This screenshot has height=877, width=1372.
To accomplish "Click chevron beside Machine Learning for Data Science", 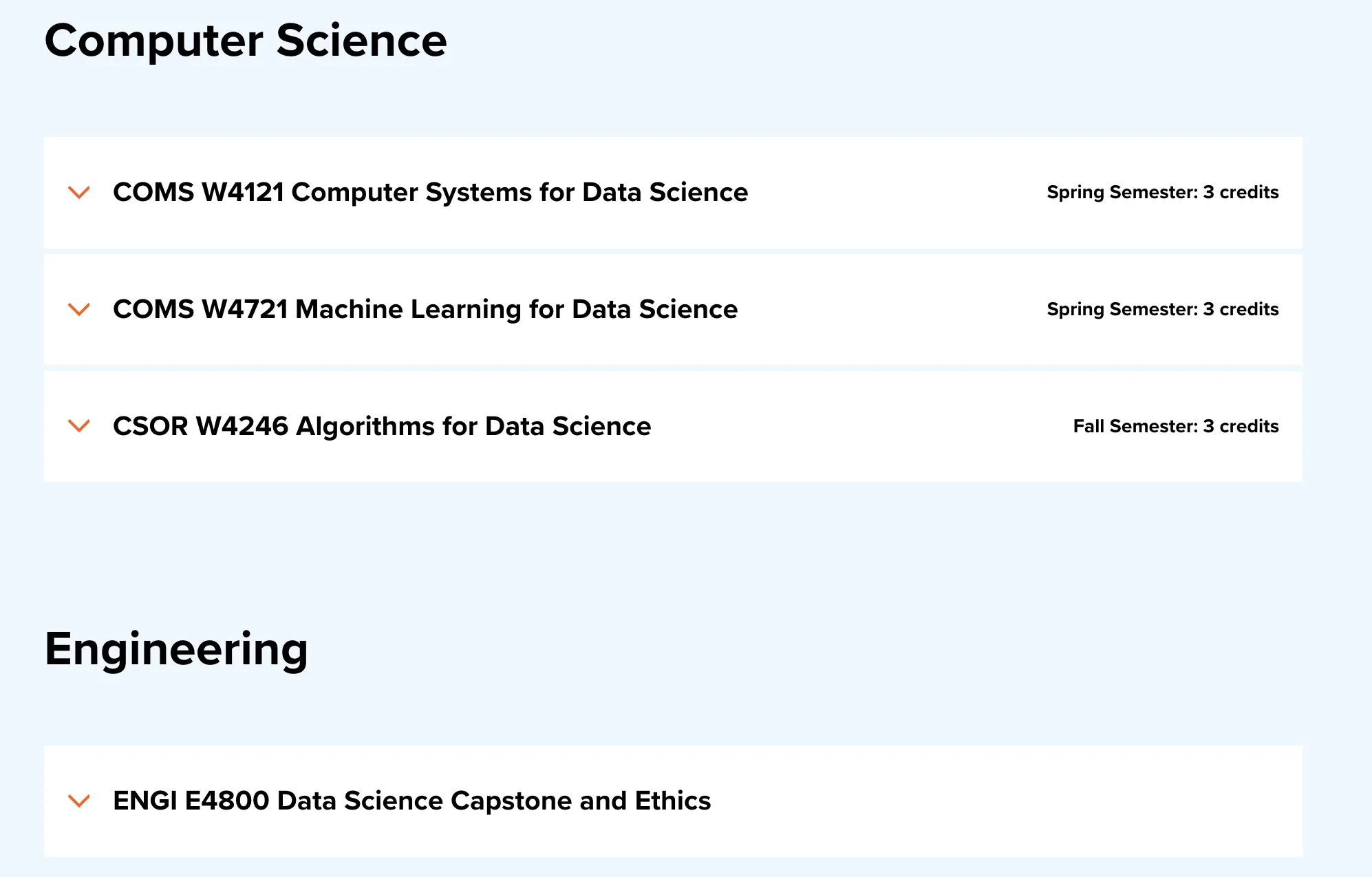I will tap(79, 310).
